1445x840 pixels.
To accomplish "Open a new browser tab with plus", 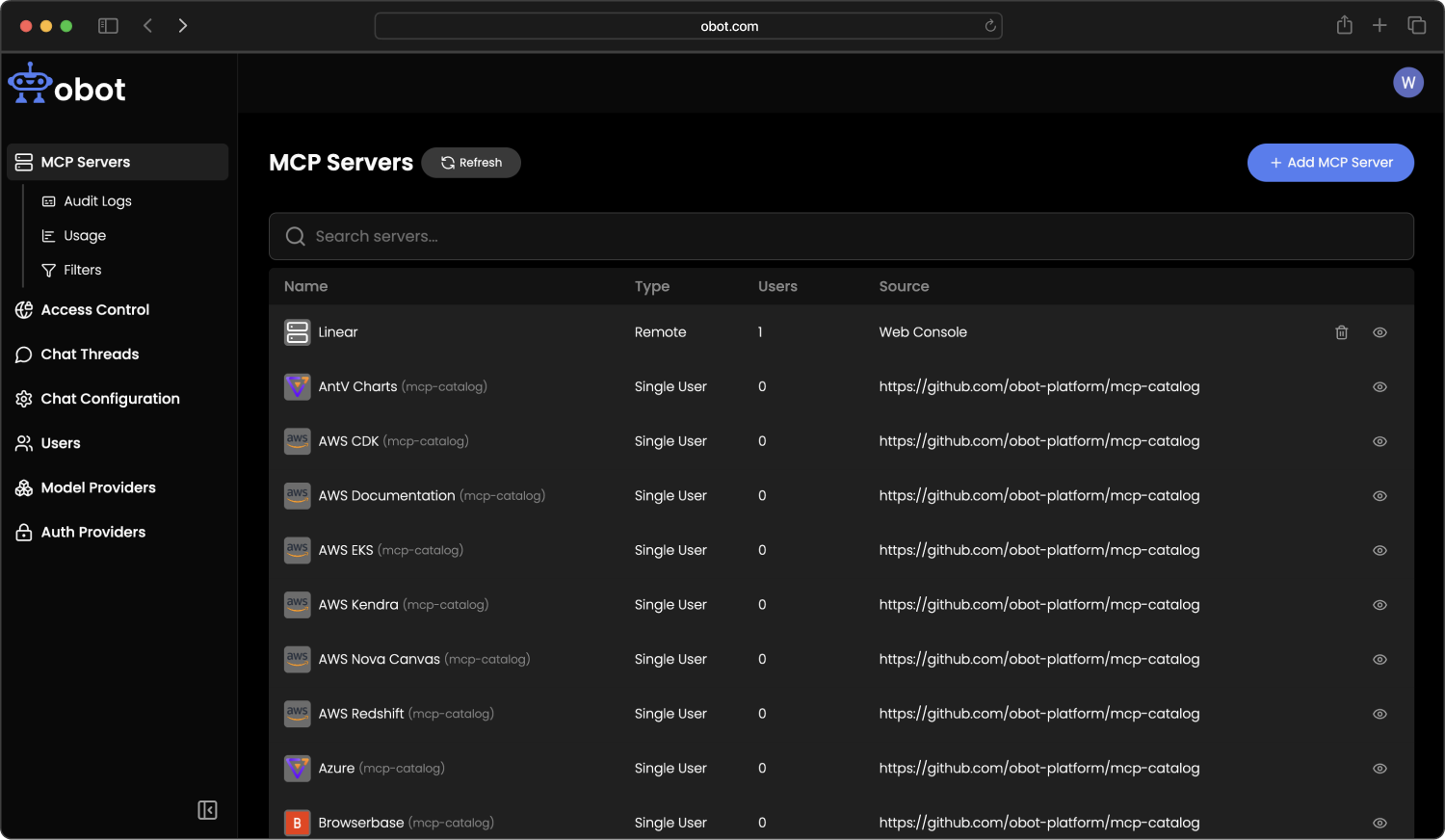I will coord(1379,26).
